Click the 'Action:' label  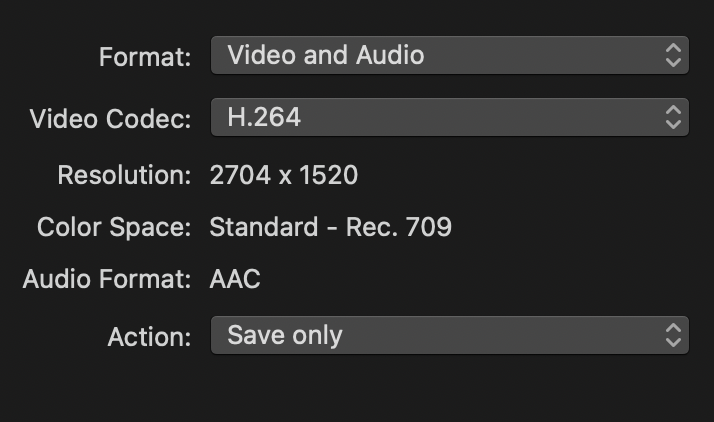[x=149, y=337]
